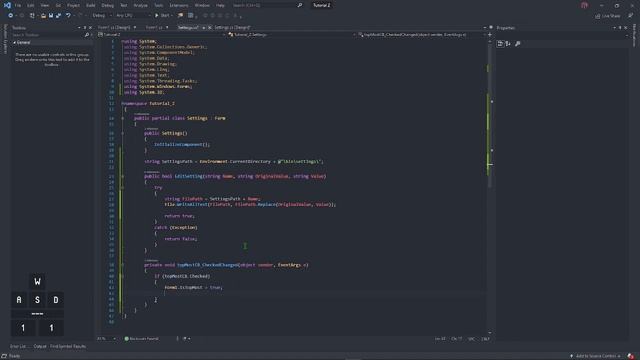Click the new project toolbar icon
Image resolution: width=640 pixels, height=360 pixels.
32,16
